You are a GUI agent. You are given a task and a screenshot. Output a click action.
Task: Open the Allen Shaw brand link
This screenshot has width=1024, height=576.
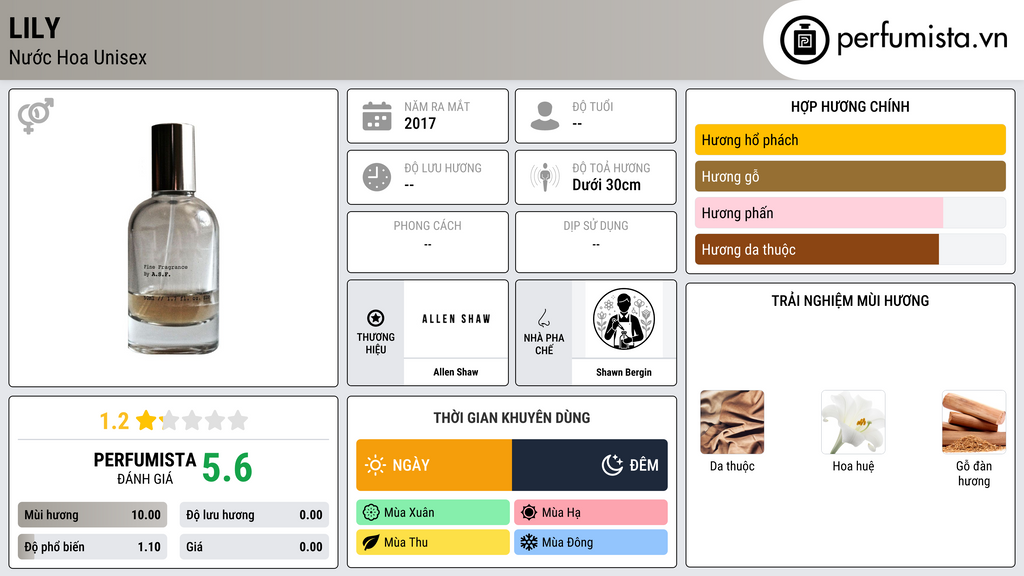tap(456, 372)
